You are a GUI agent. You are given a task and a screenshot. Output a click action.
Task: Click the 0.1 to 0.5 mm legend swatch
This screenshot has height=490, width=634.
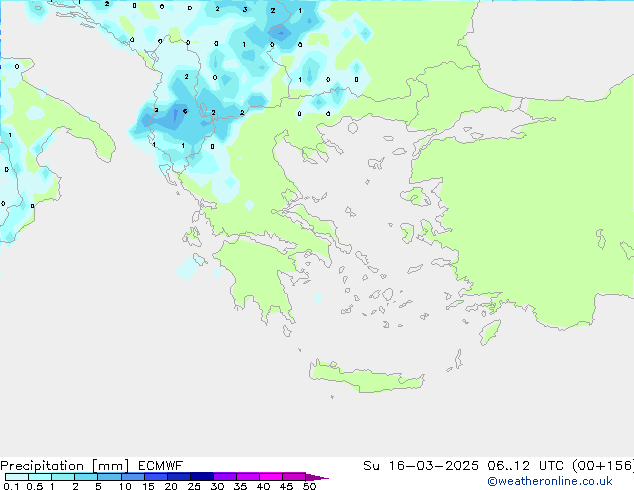(x=17, y=477)
